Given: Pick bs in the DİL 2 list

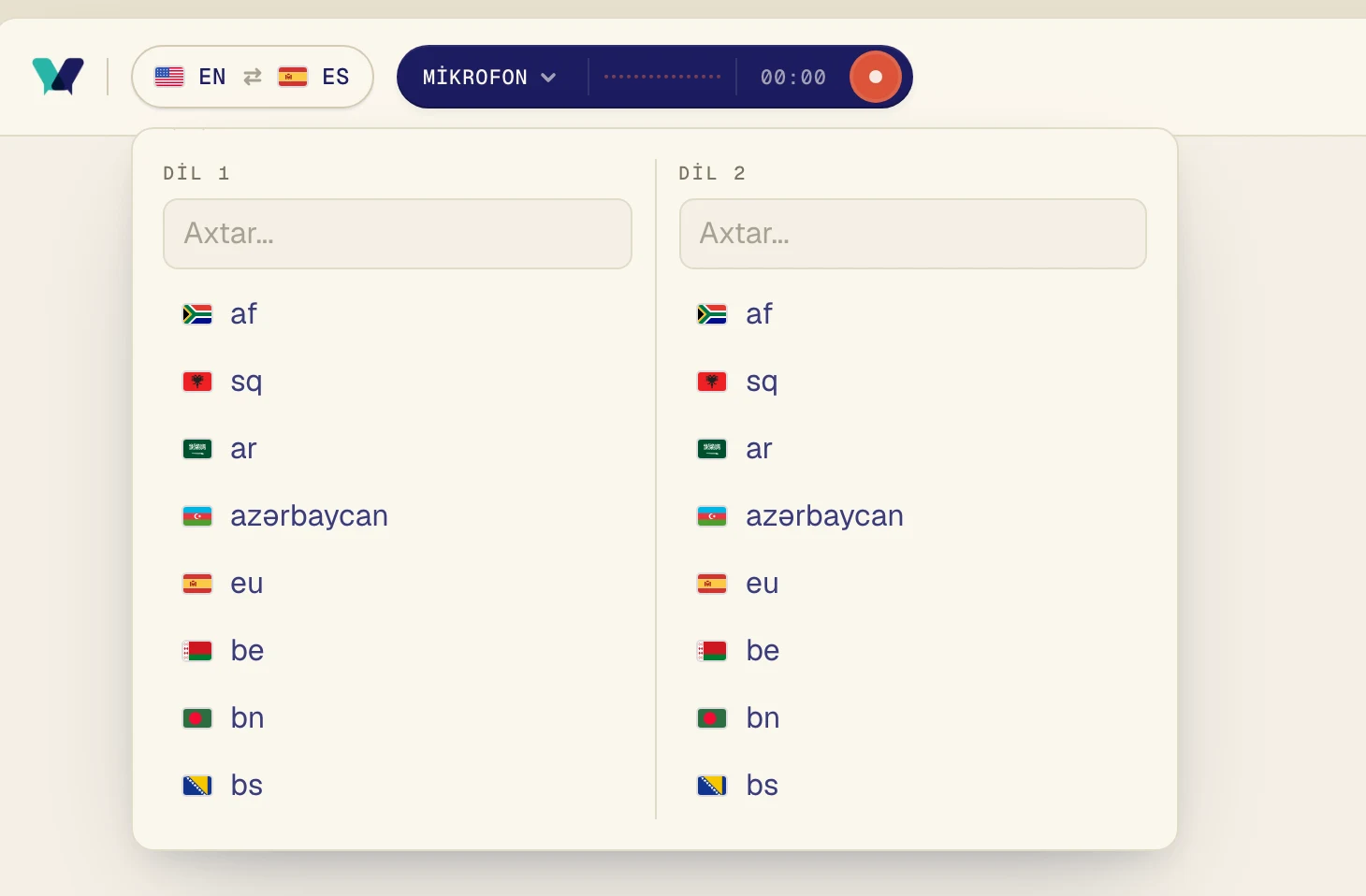Looking at the screenshot, I should [x=913, y=786].
